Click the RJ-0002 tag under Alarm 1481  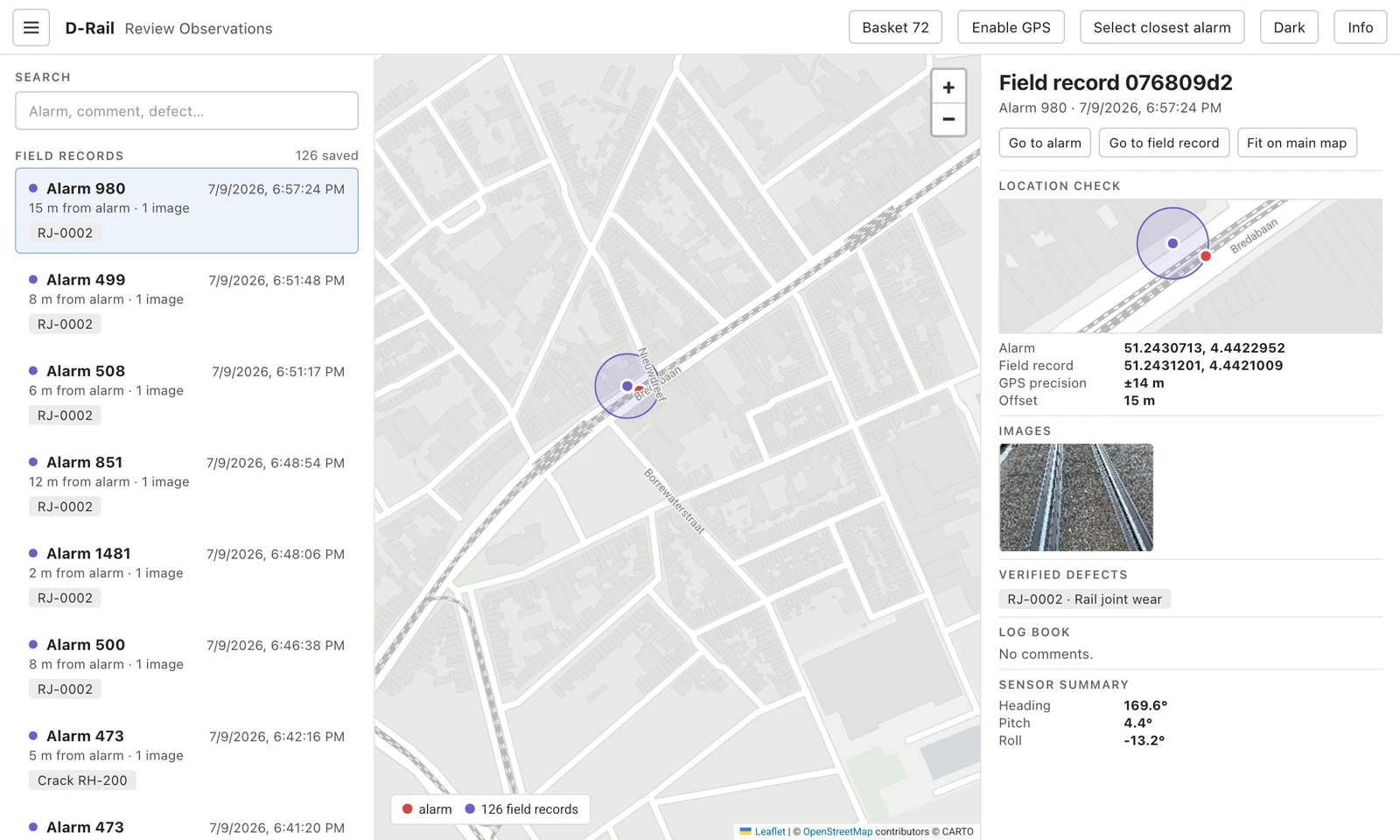pos(65,598)
